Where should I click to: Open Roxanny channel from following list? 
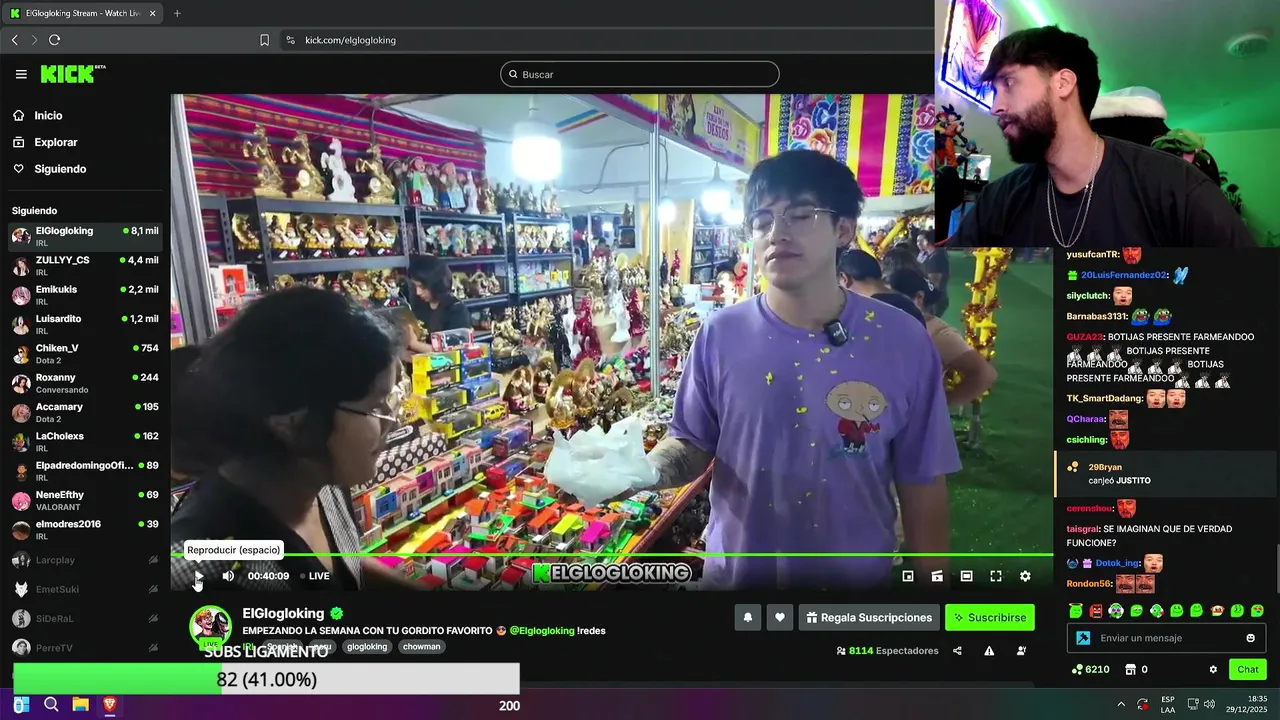85,383
